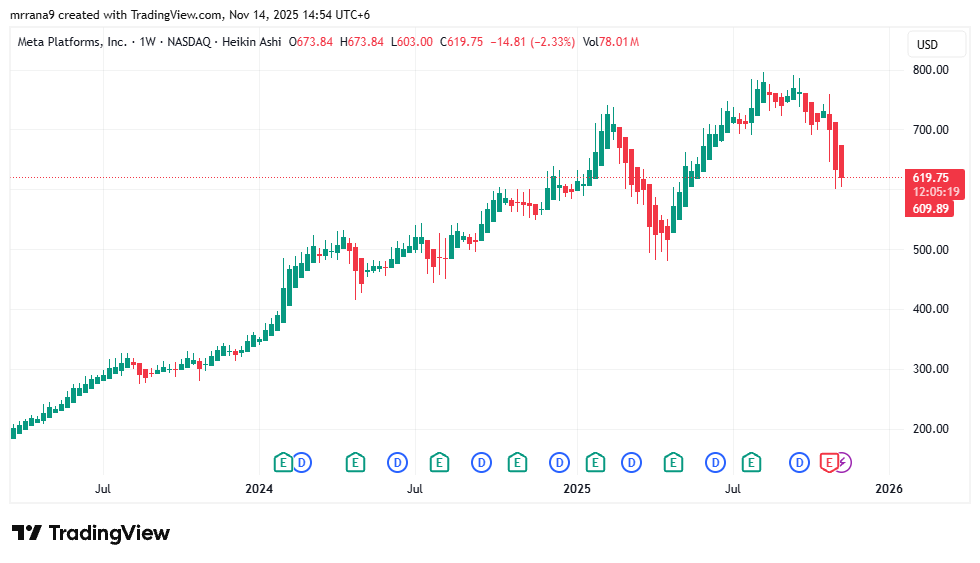Click the latest red weekly candle
This screenshot has height=563, width=980.
tap(842, 162)
